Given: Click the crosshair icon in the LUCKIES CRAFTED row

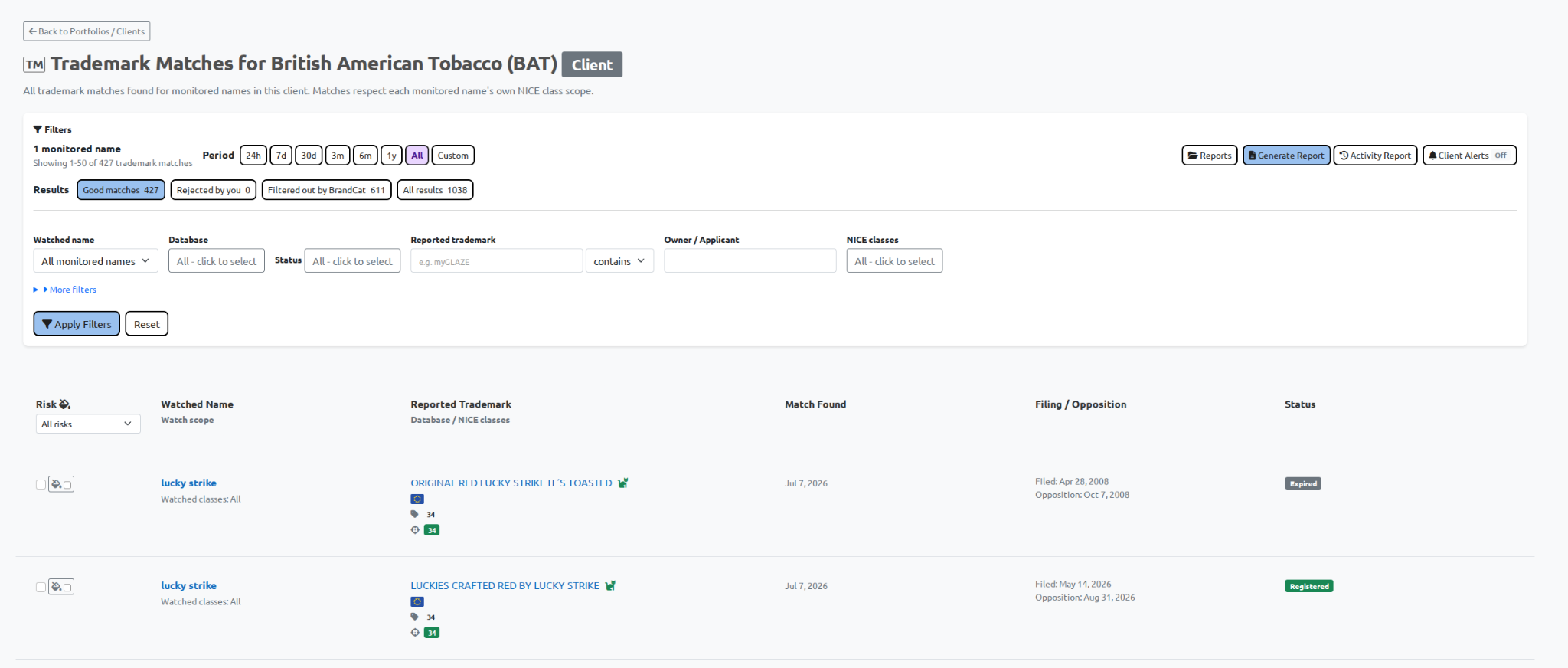Looking at the screenshot, I should pos(415,633).
